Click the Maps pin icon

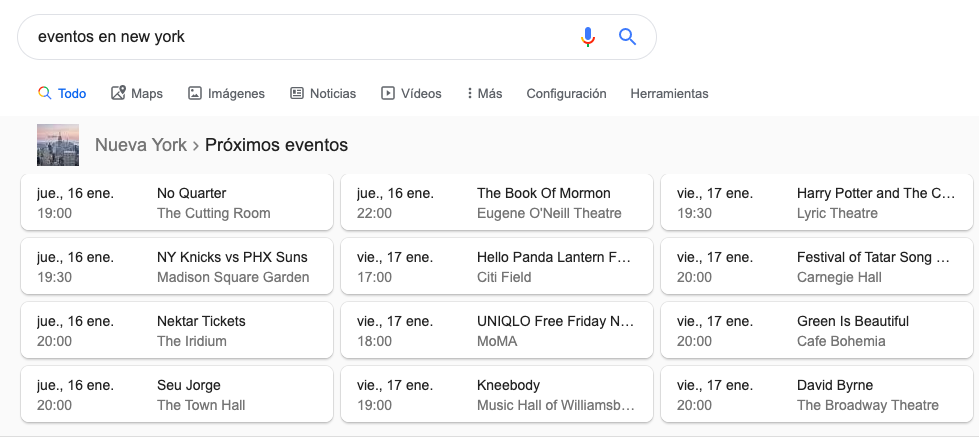[118, 93]
